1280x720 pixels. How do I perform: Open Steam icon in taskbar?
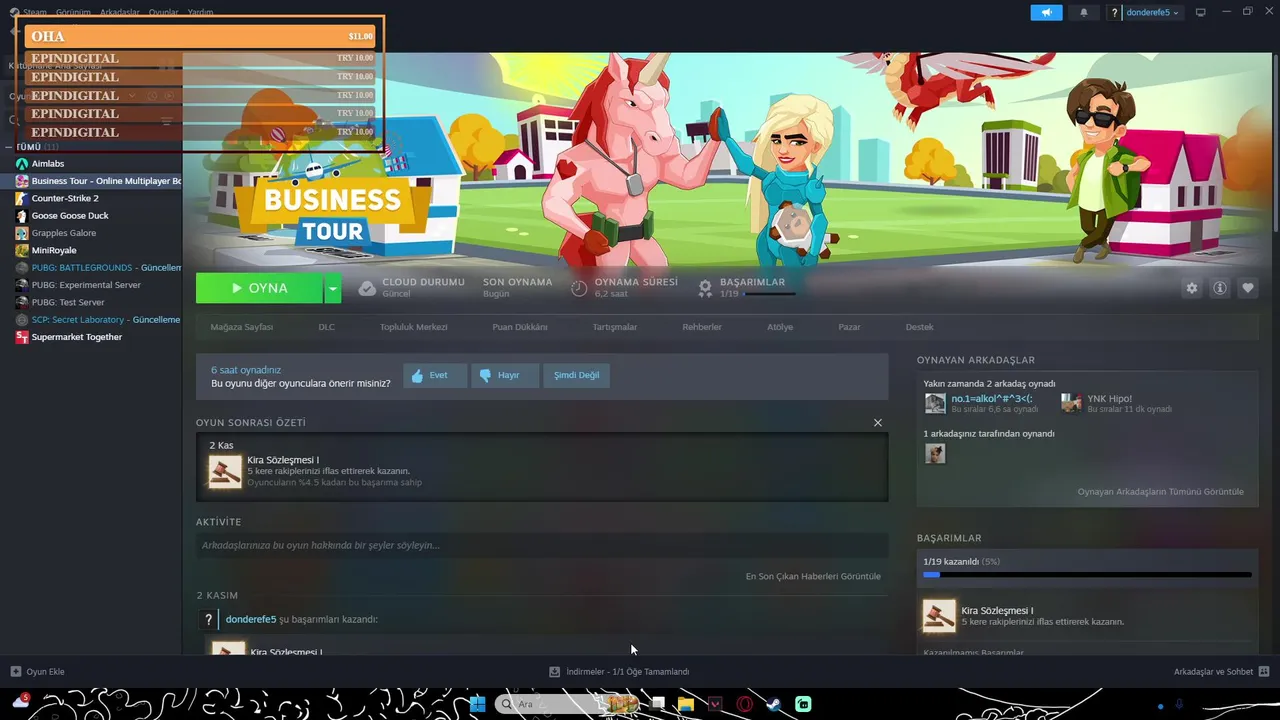click(x=773, y=704)
